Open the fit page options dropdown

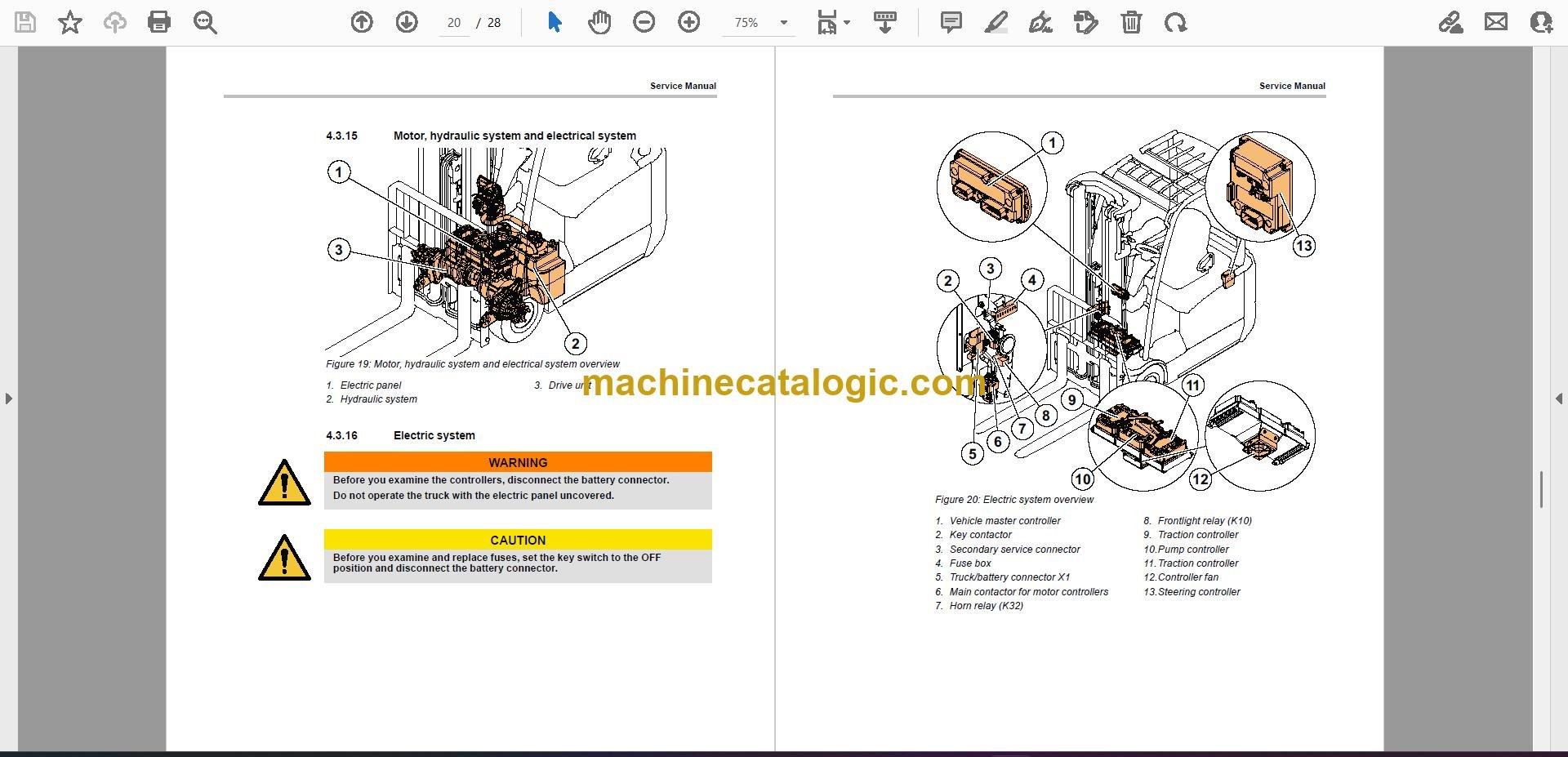point(833,22)
